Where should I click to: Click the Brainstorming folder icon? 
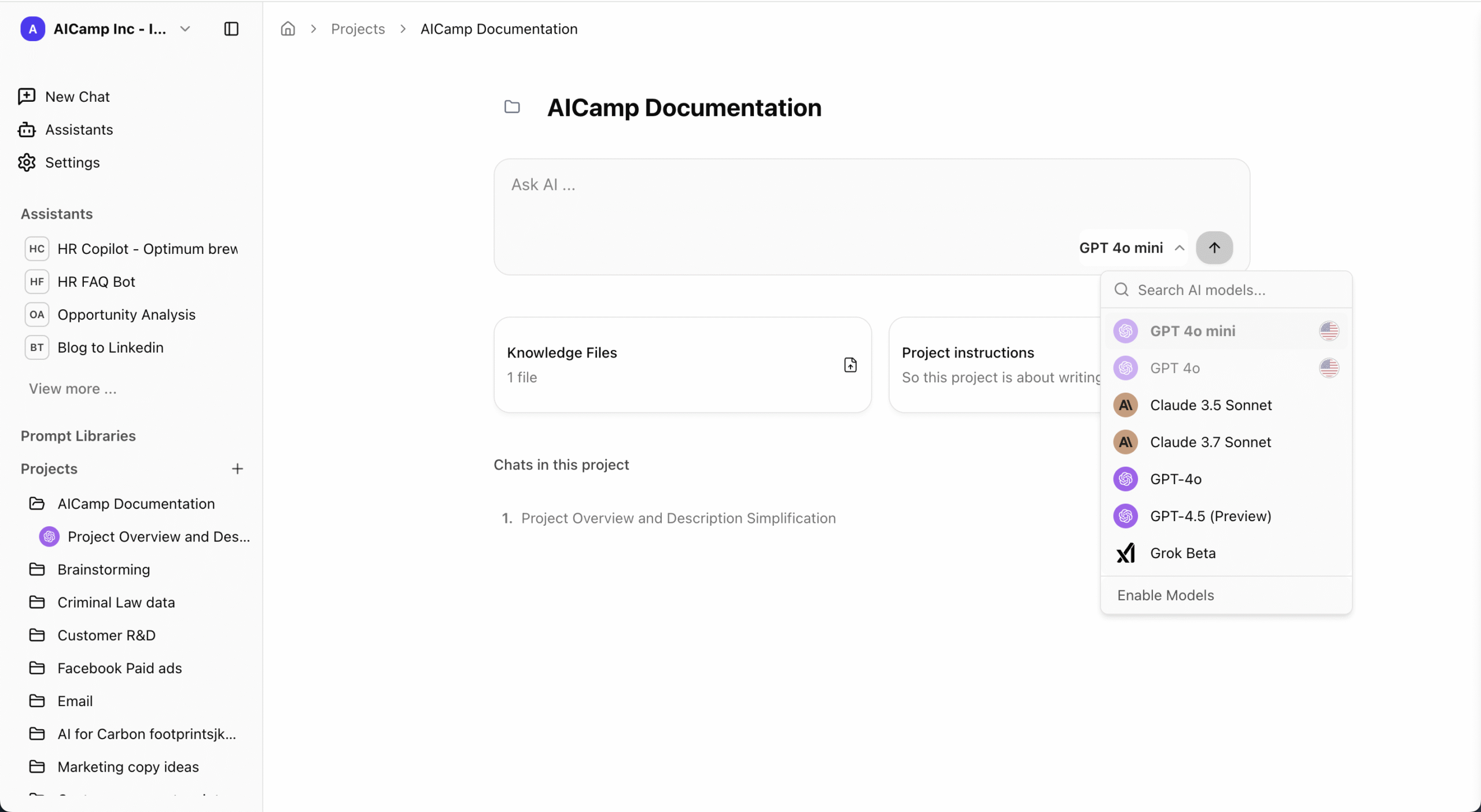coord(37,570)
